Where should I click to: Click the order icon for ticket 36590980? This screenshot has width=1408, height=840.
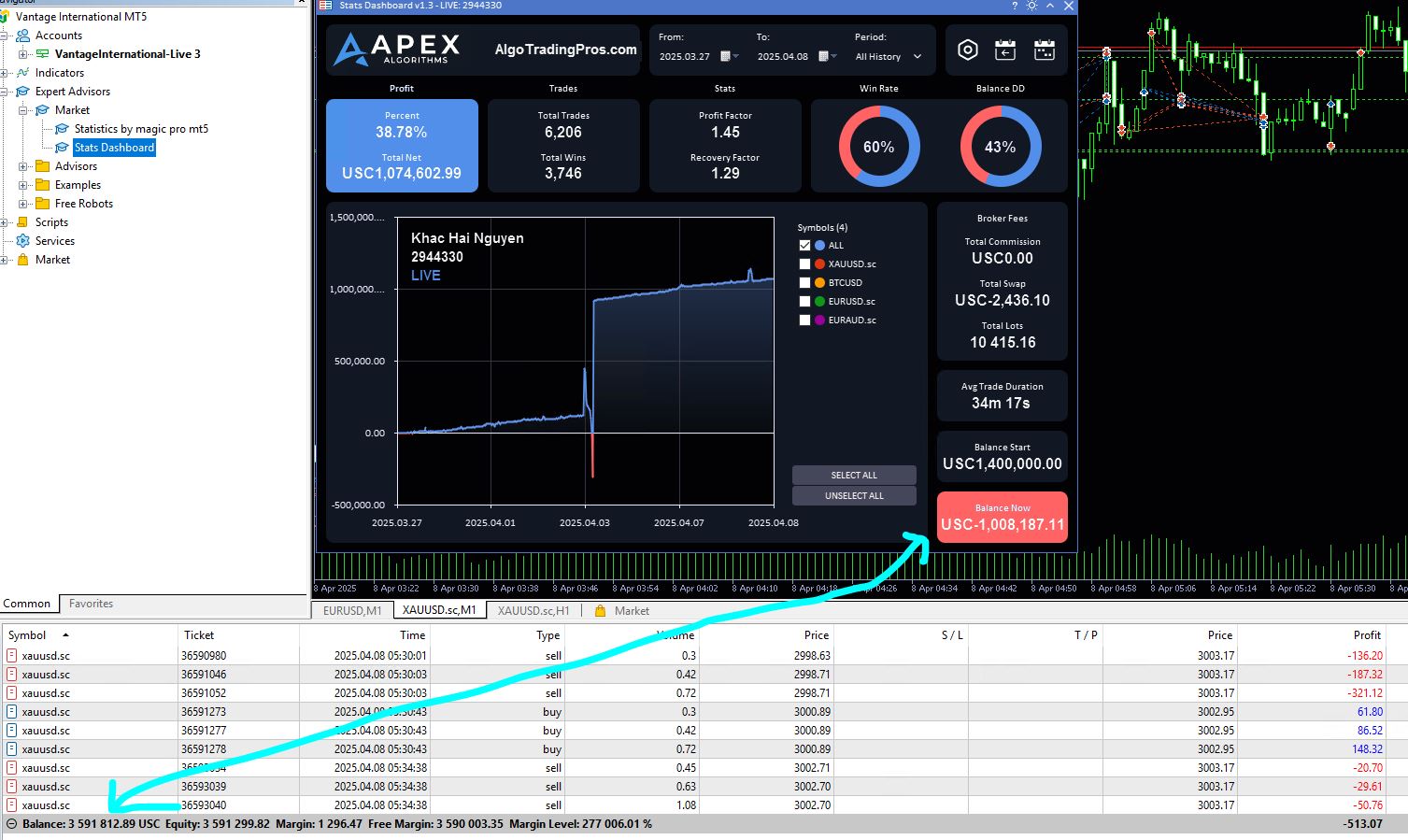point(12,656)
